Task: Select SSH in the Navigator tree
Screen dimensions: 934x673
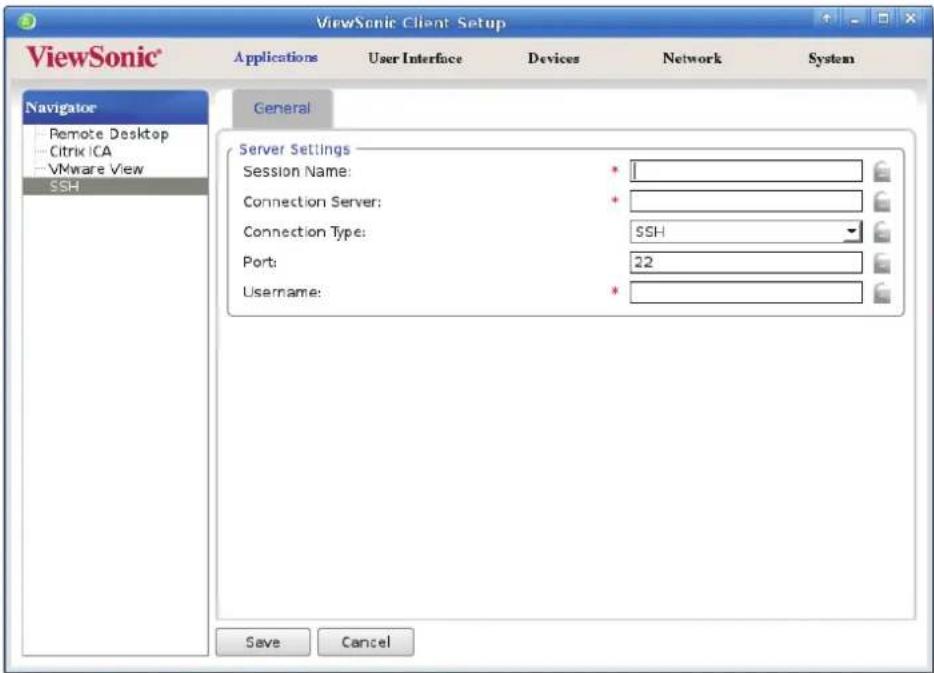Action: tap(116, 186)
